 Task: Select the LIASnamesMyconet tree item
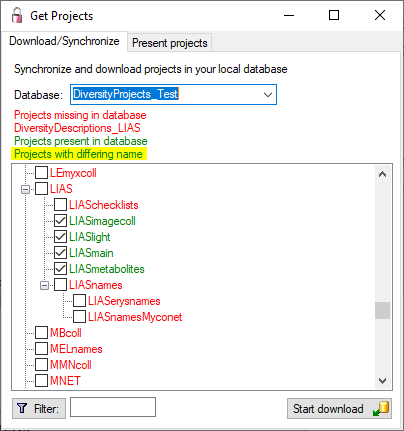point(135,317)
